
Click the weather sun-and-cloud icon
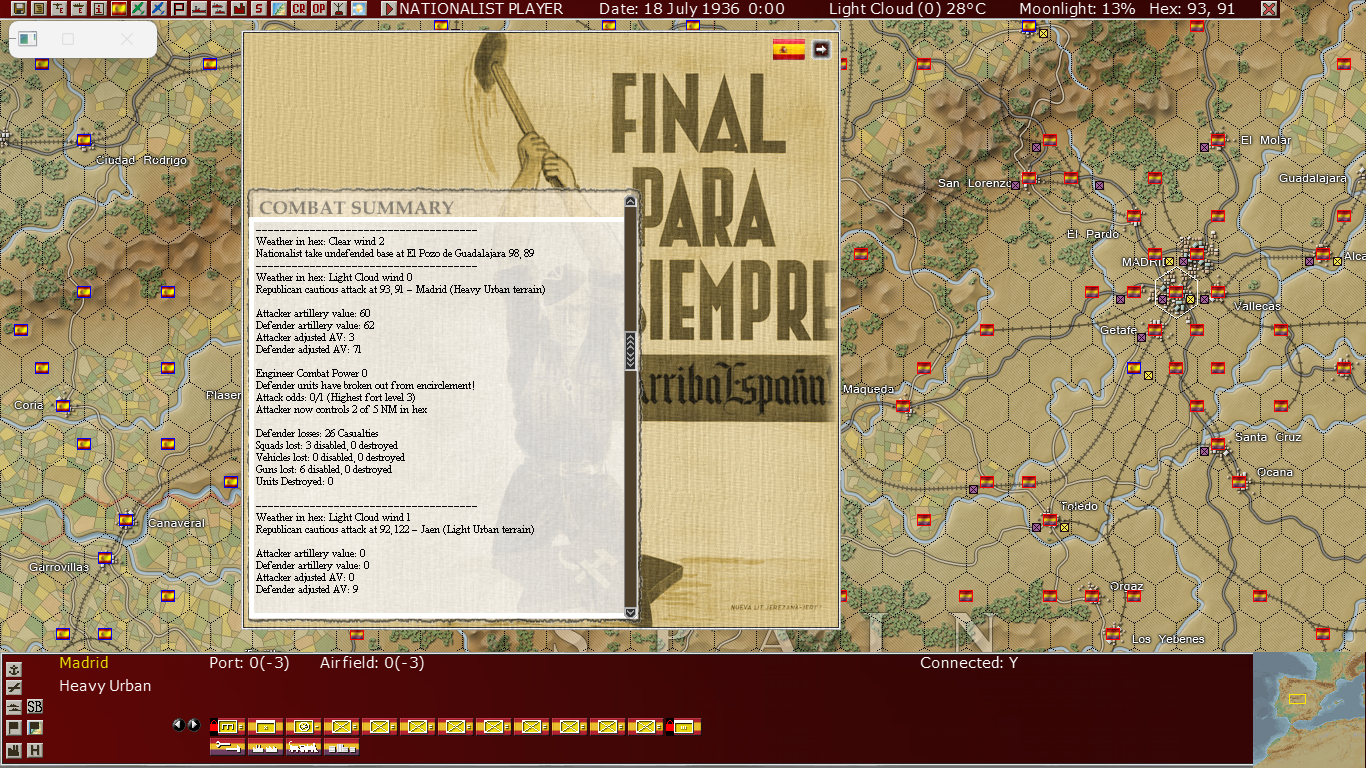(359, 9)
